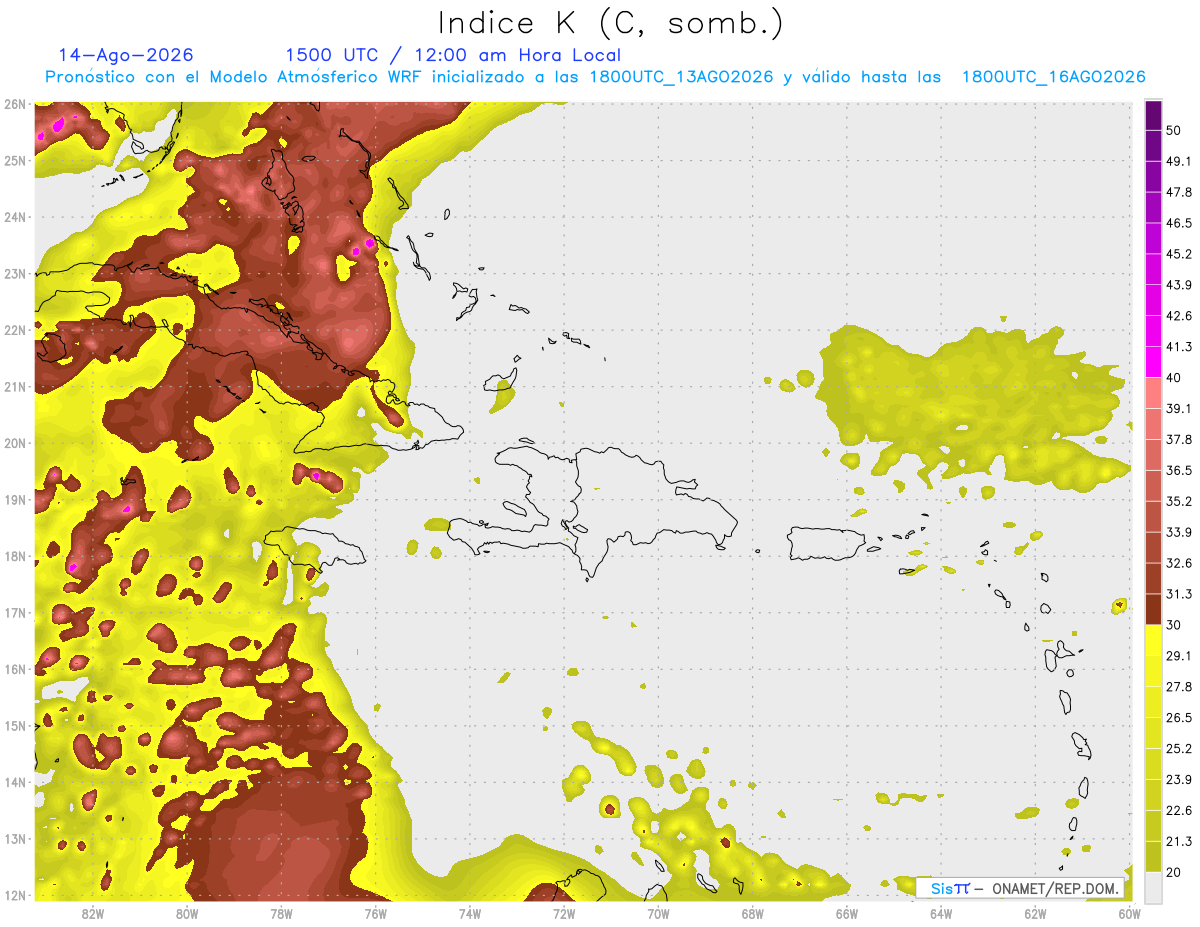This screenshot has height=927, width=1200.
Task: Click the "80W" longitude axis label
Action: tap(186, 913)
